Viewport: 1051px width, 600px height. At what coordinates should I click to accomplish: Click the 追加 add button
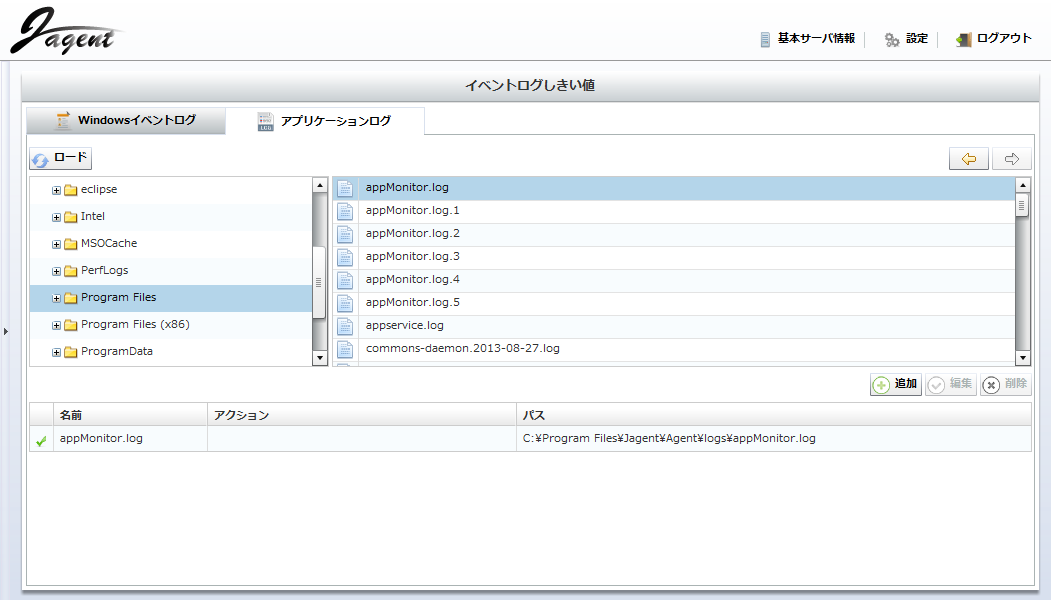[895, 385]
